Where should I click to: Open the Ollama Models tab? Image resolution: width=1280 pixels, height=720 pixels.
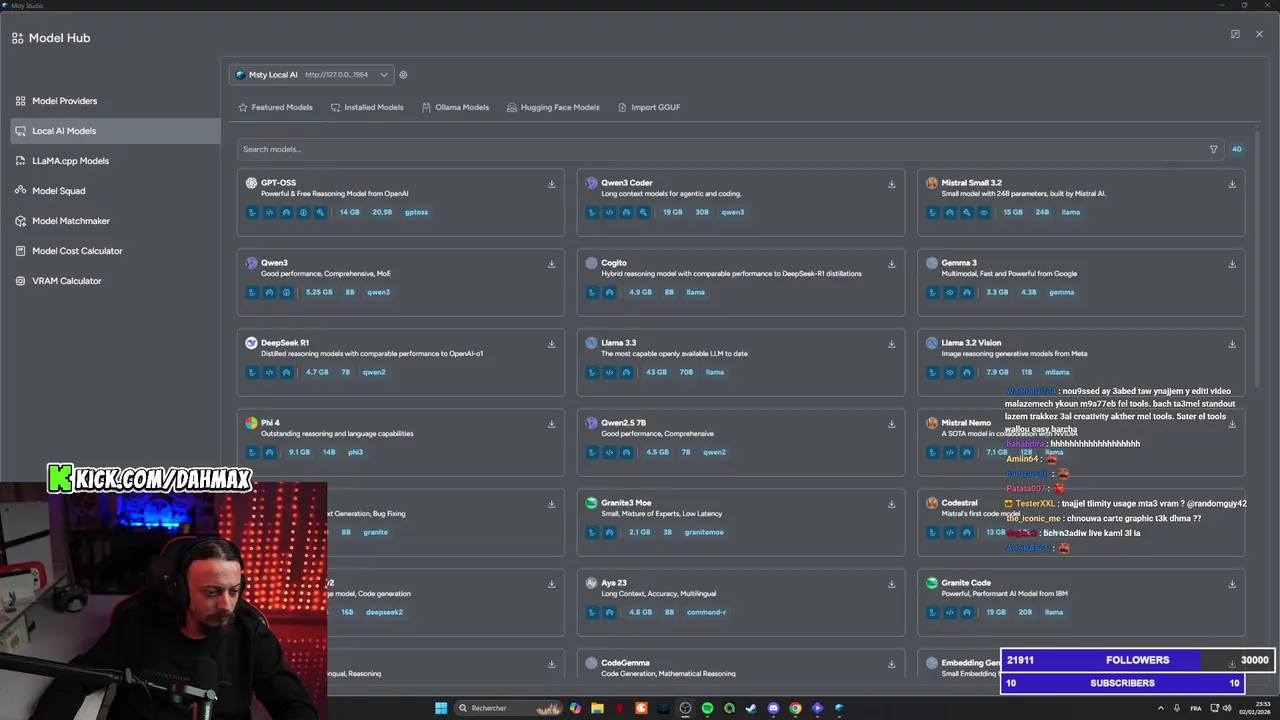(x=455, y=108)
